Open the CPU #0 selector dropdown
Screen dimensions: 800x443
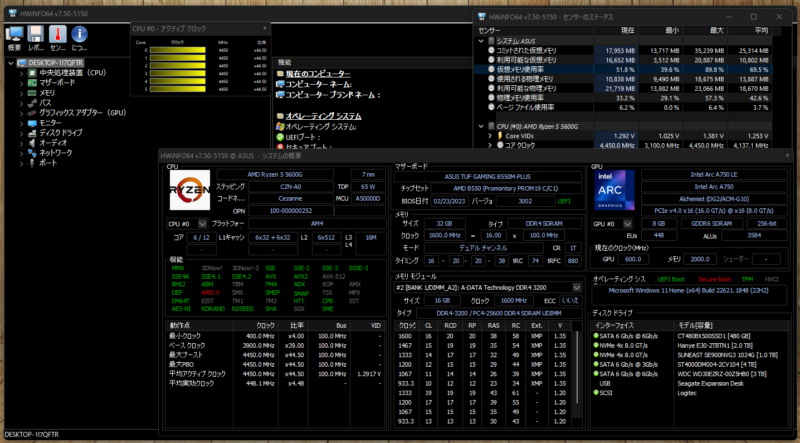click(x=202, y=224)
